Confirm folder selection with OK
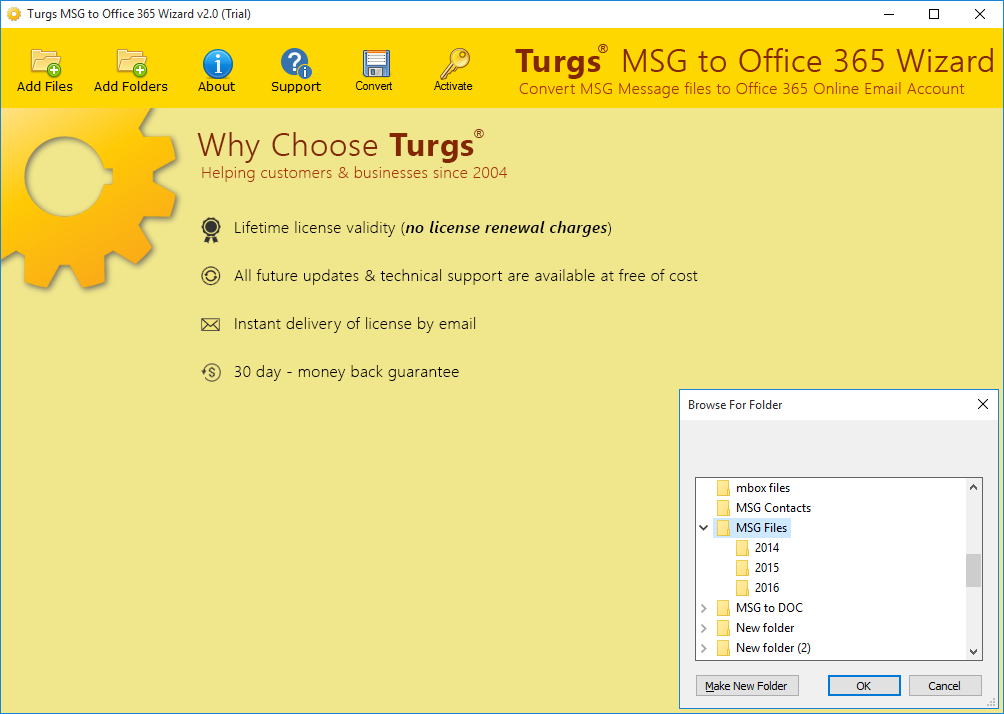Viewport: 1004px width, 714px height. point(864,686)
